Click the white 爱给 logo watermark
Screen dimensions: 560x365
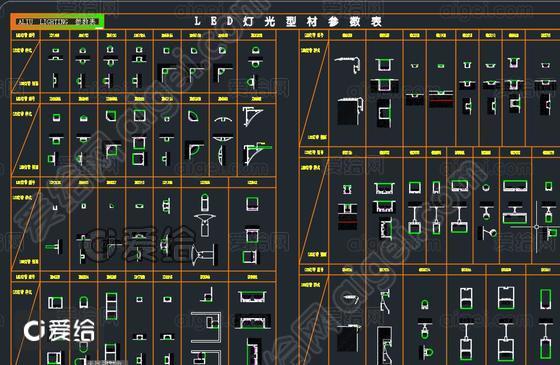pyautogui.click(x=59, y=330)
